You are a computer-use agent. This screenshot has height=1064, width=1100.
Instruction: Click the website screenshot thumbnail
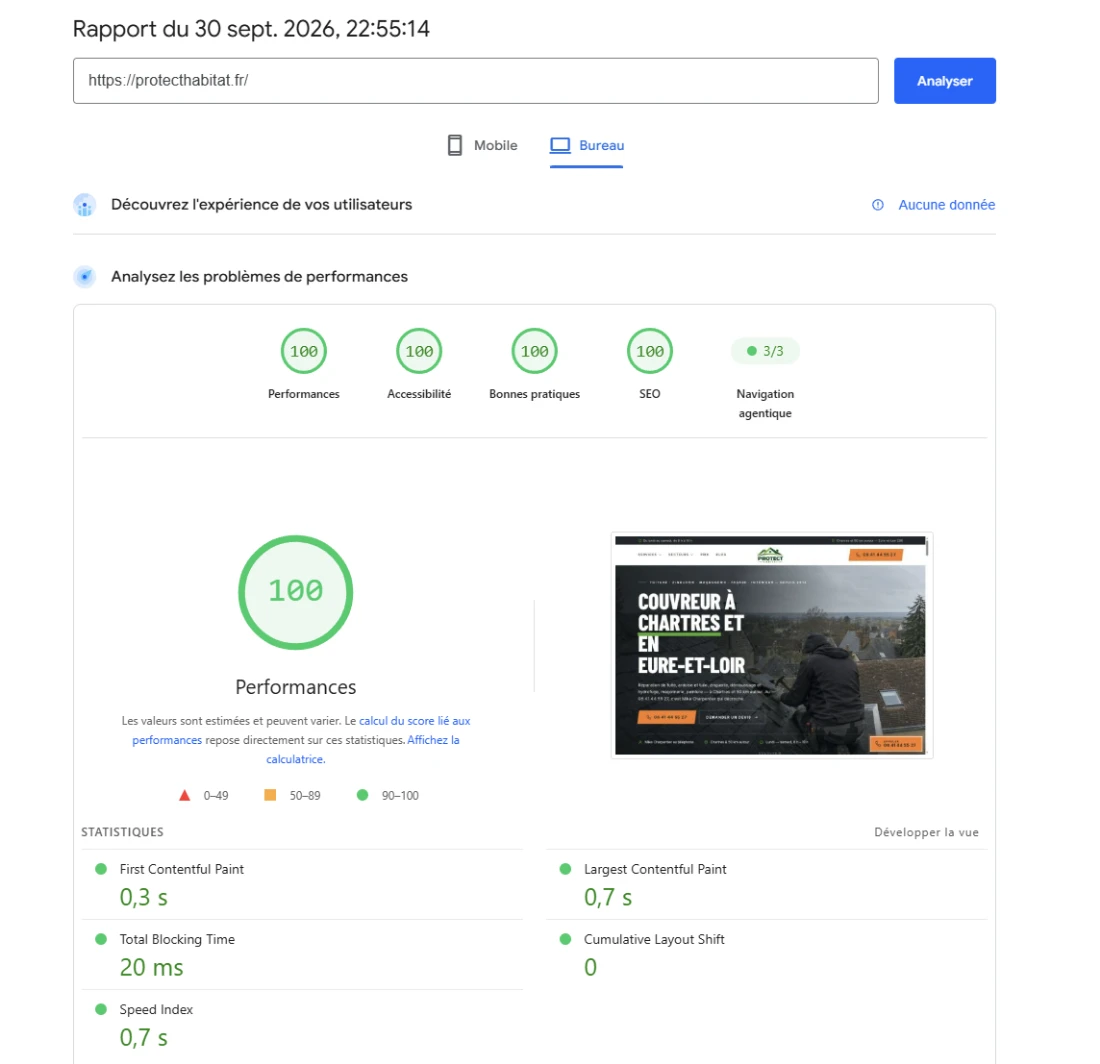pyautogui.click(x=772, y=645)
